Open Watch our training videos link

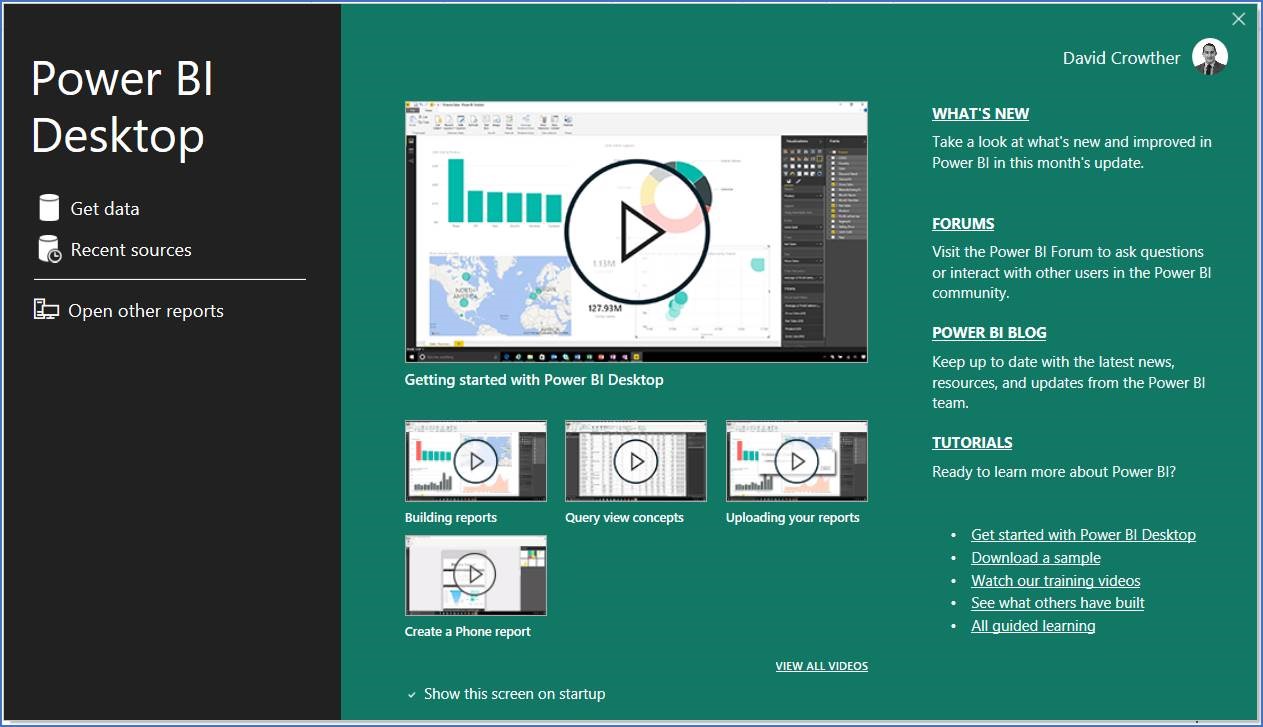(1056, 581)
